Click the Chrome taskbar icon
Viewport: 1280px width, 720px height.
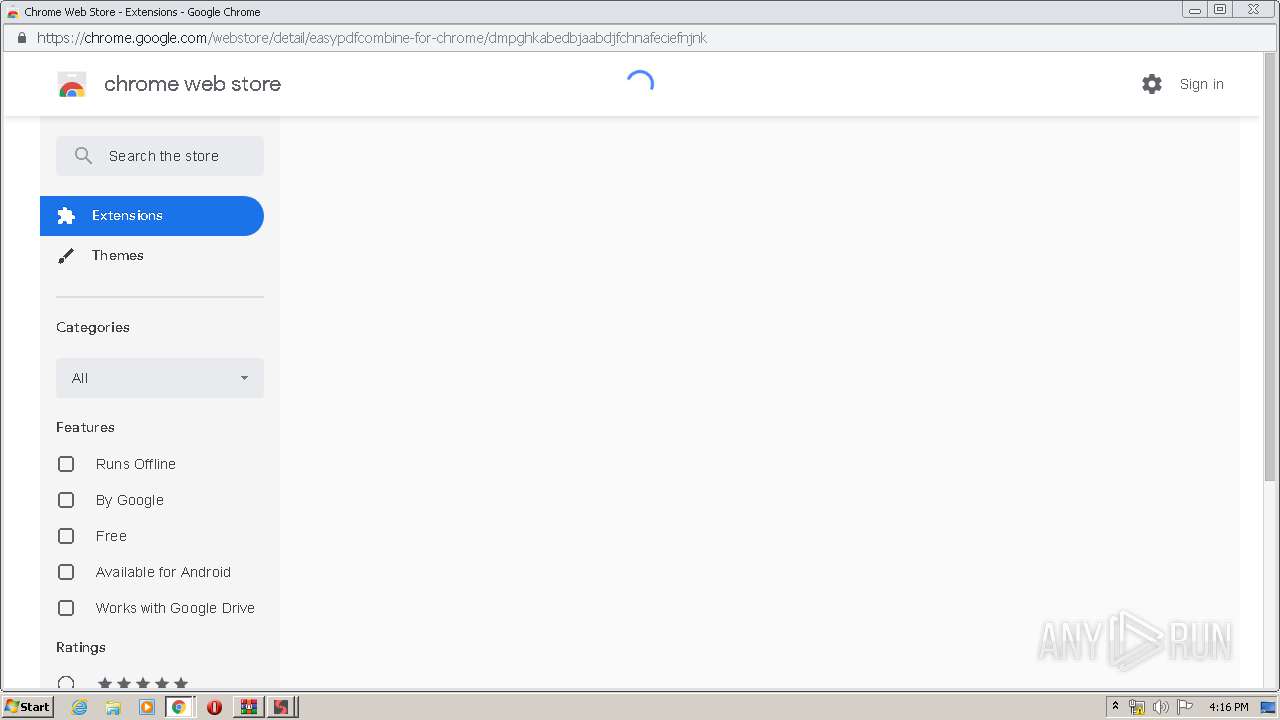[x=179, y=707]
